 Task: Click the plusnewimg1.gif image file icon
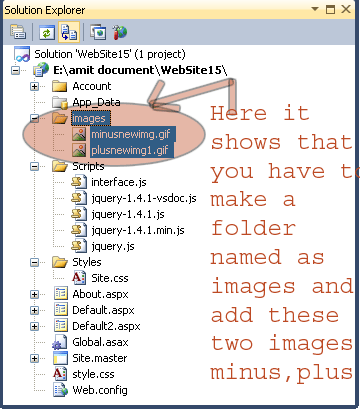coord(79,150)
